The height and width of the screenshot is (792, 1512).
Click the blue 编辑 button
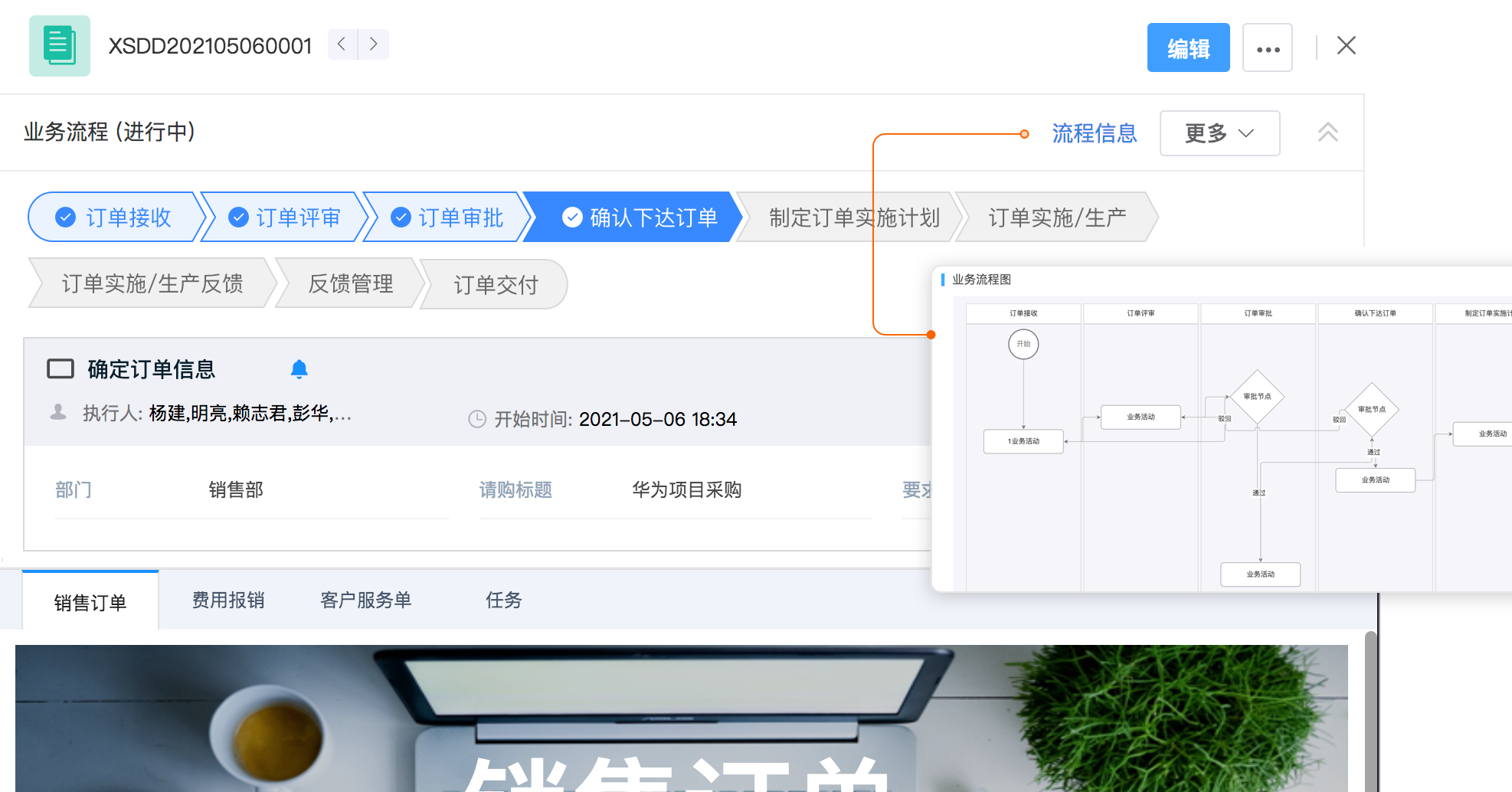(x=1188, y=47)
